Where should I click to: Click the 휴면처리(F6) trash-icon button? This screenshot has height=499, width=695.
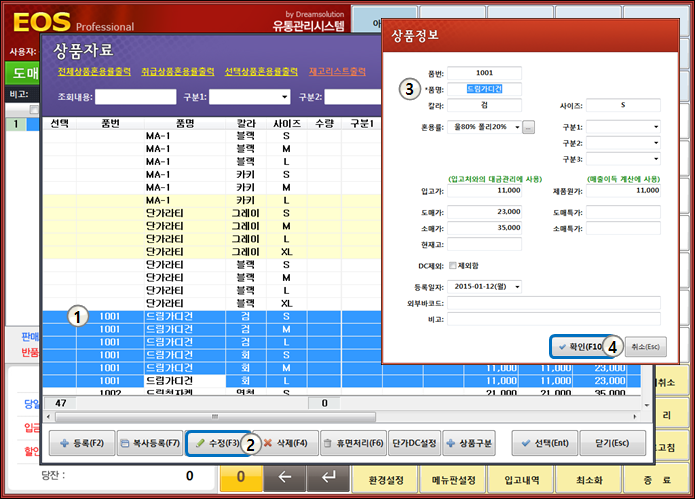pyautogui.click(x=353, y=443)
